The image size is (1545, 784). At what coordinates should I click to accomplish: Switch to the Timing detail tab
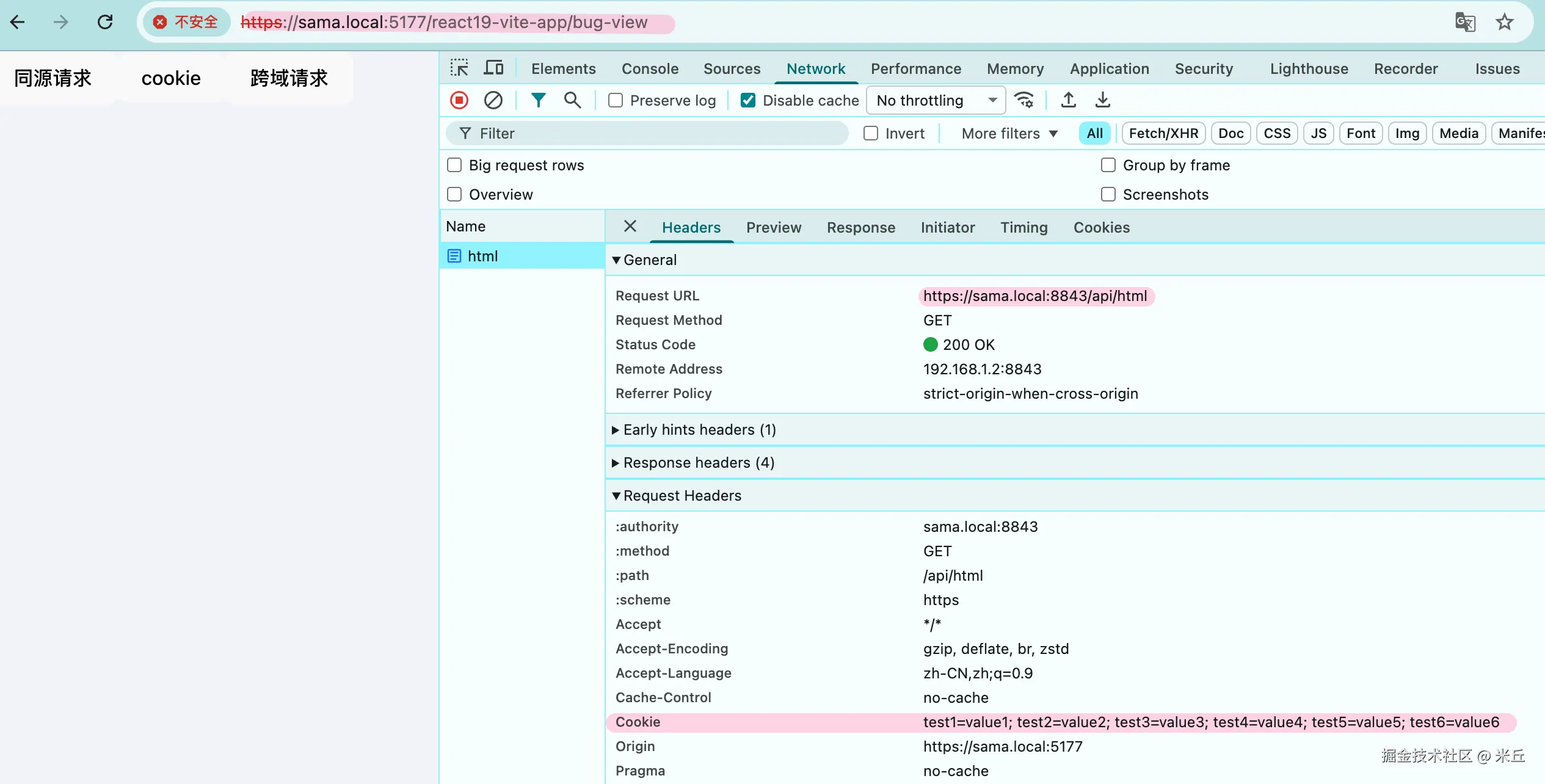1023,227
